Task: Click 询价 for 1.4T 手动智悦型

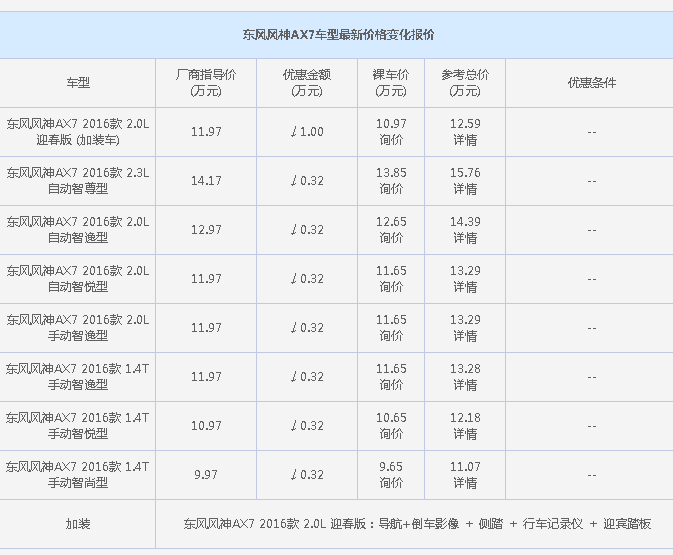Action: (391, 434)
